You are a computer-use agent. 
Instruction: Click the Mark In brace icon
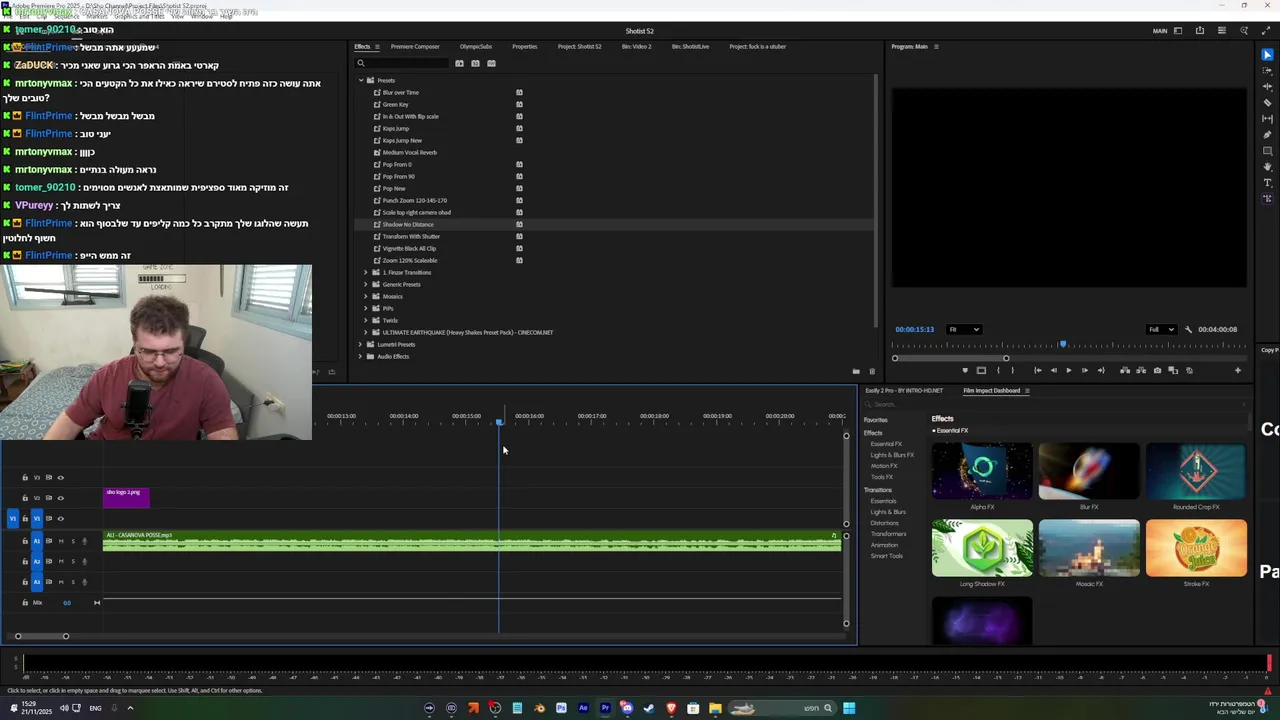[998, 370]
